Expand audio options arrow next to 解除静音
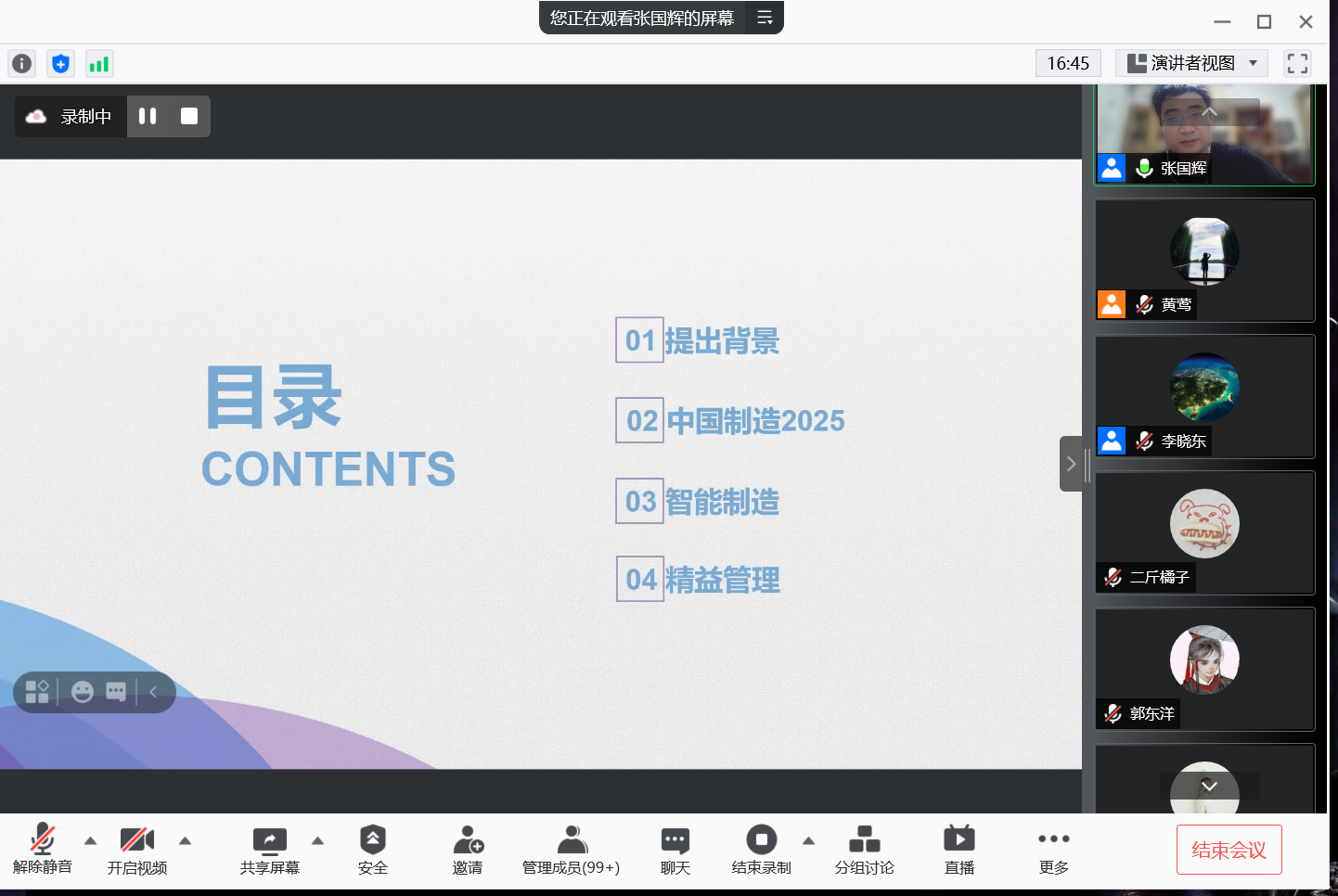This screenshot has width=1338, height=896. pyautogui.click(x=90, y=841)
